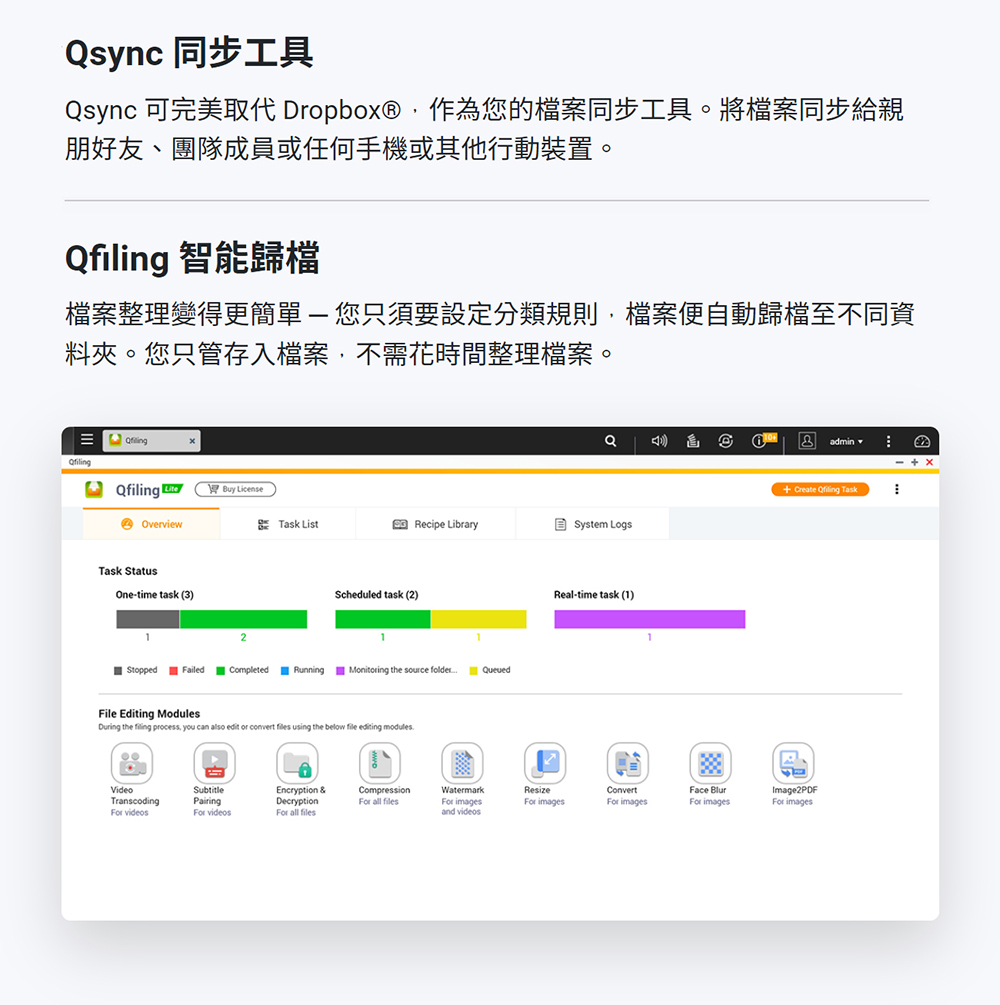Click the Running legend entry

[x=303, y=670]
